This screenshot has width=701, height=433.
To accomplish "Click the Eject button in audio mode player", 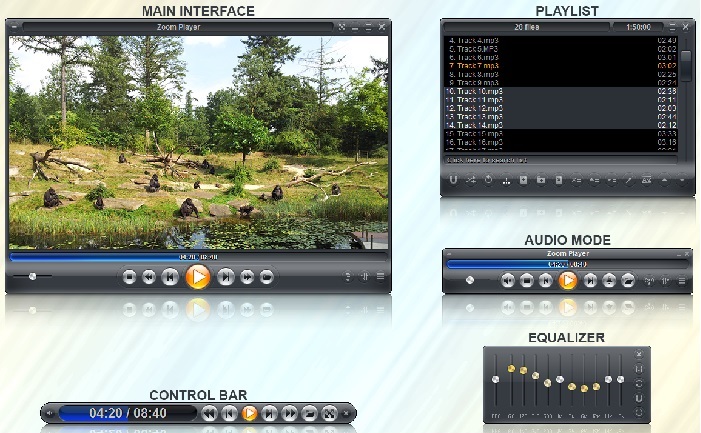I will pyautogui.click(x=609, y=280).
